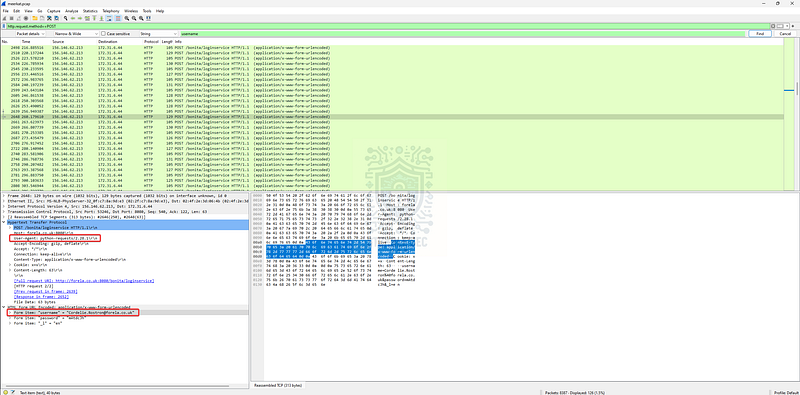Expand the Cookie header node
800x395 pixels.
[x=10, y=265]
